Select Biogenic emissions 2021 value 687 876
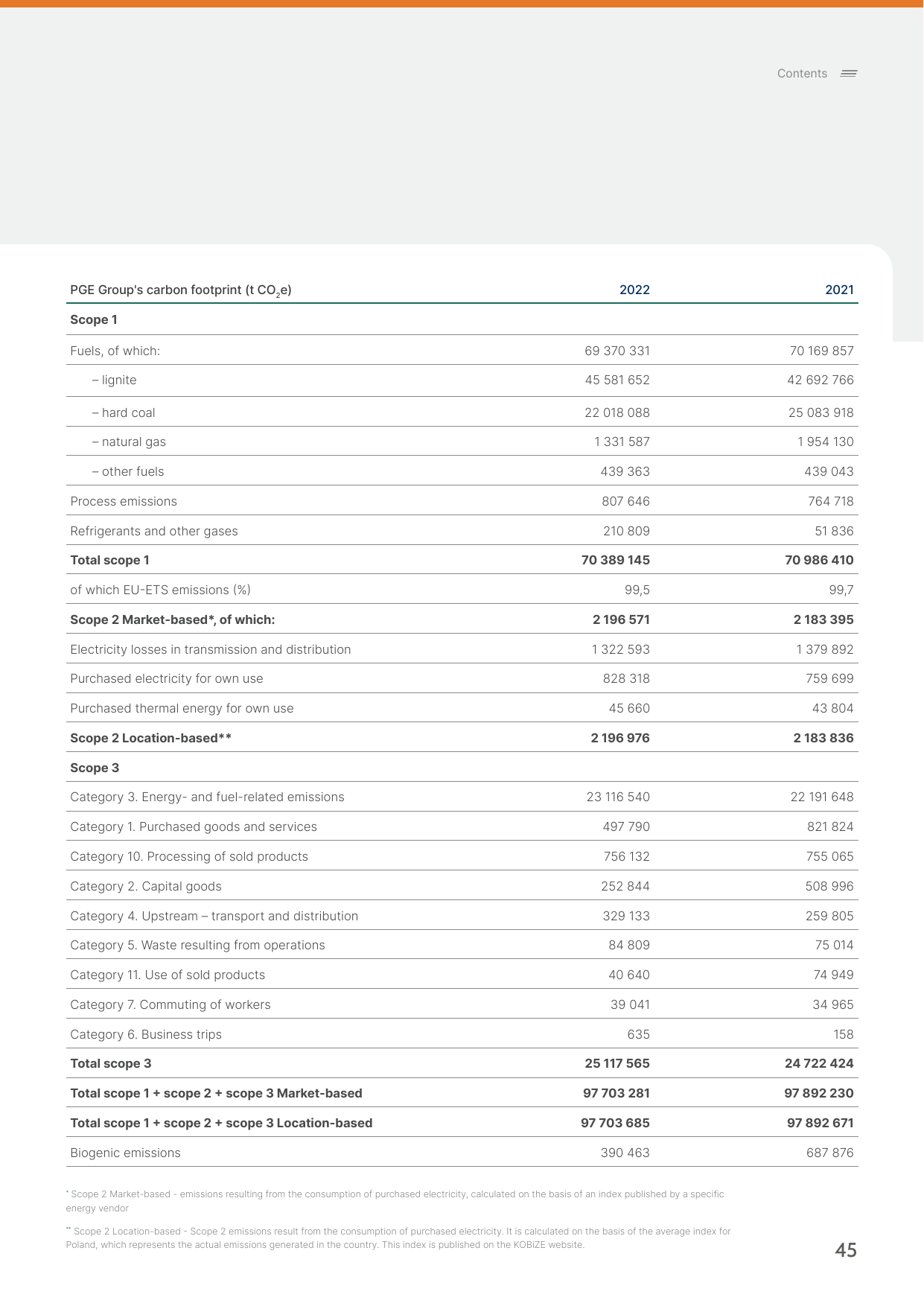 pyautogui.click(x=830, y=1153)
